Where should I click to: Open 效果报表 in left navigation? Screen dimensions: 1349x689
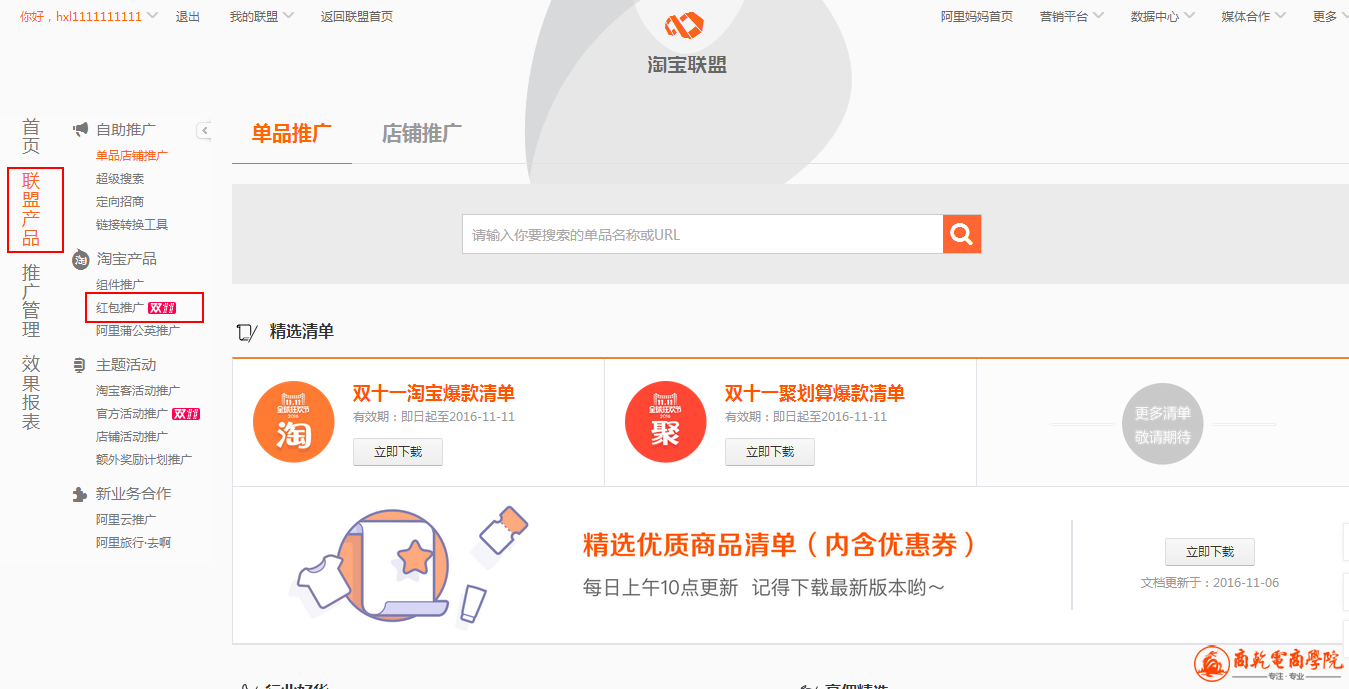click(x=32, y=393)
